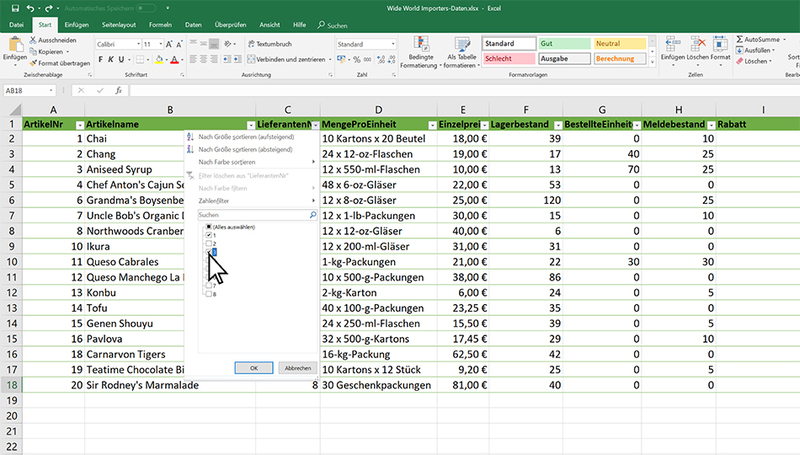Uncheck the checkbox for value 1
Screen dimensions: 800x455
coord(209,236)
